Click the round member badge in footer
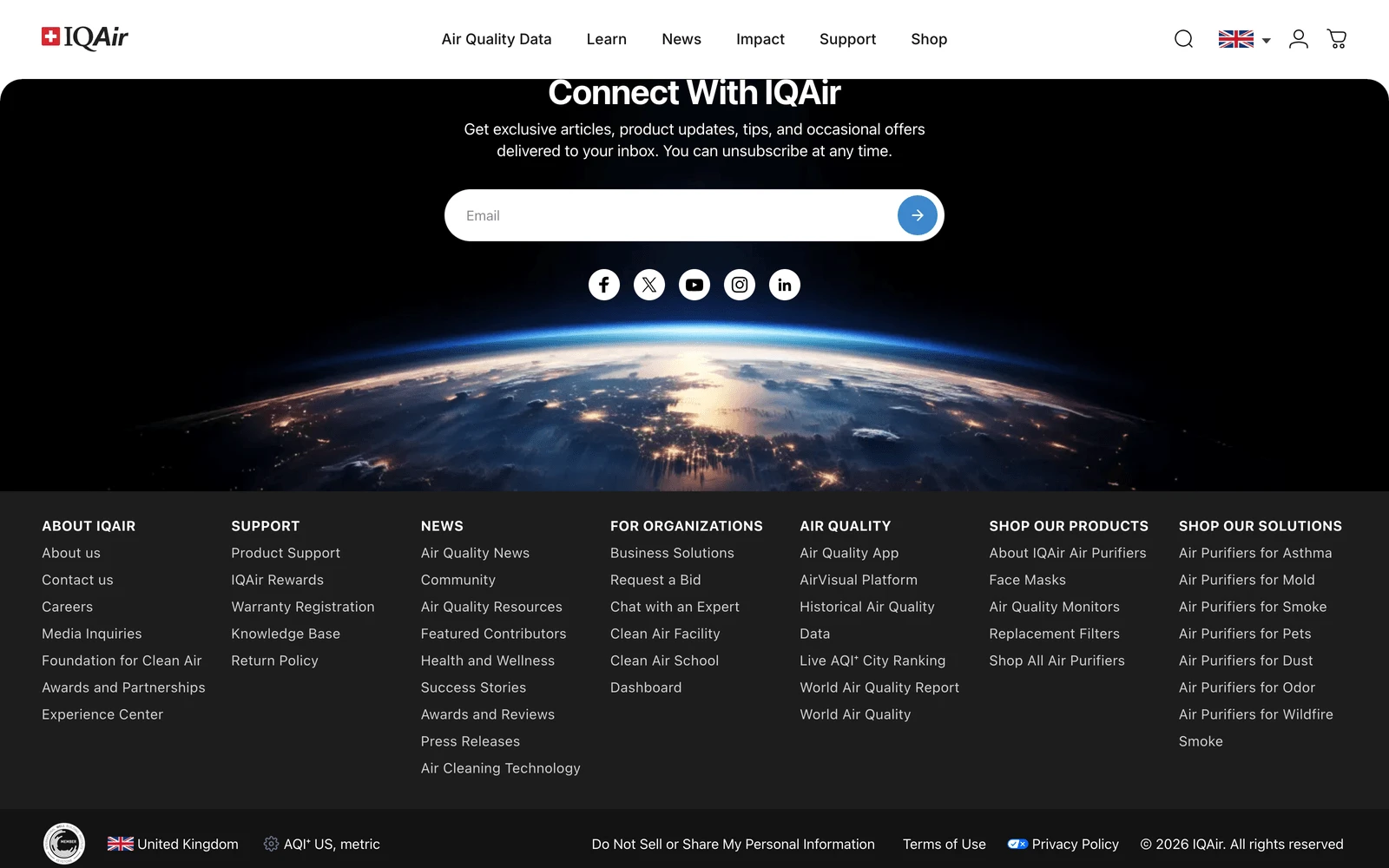Screen dimensions: 1389x868 [64, 844]
